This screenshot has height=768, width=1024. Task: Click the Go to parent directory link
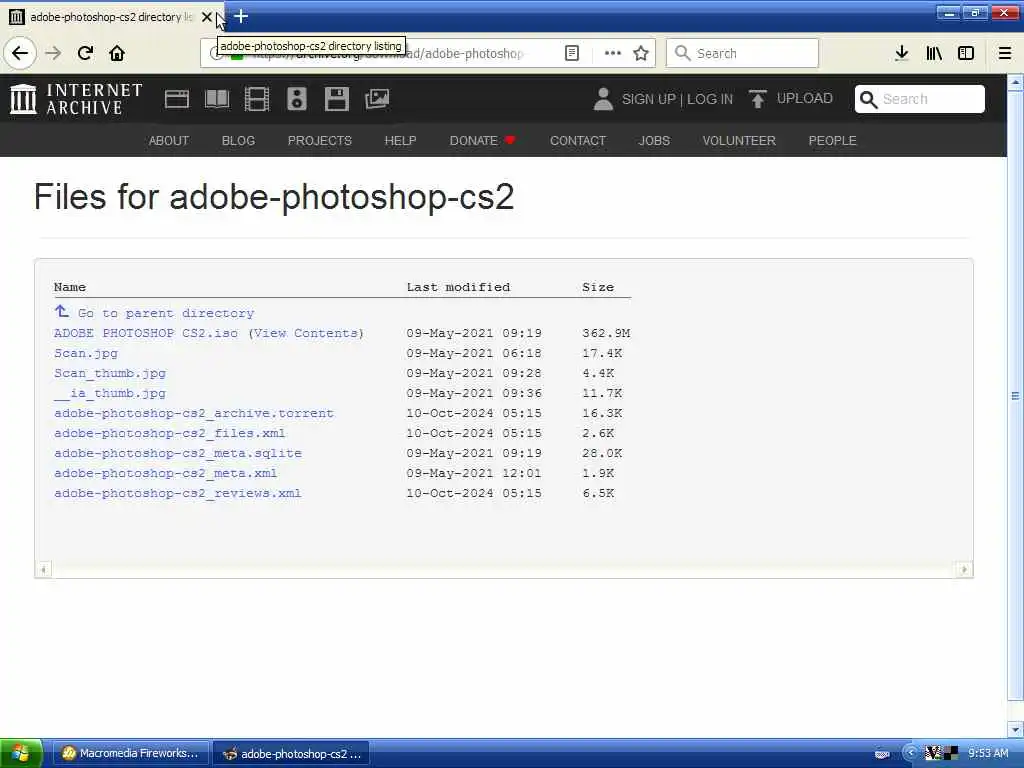coord(166,313)
